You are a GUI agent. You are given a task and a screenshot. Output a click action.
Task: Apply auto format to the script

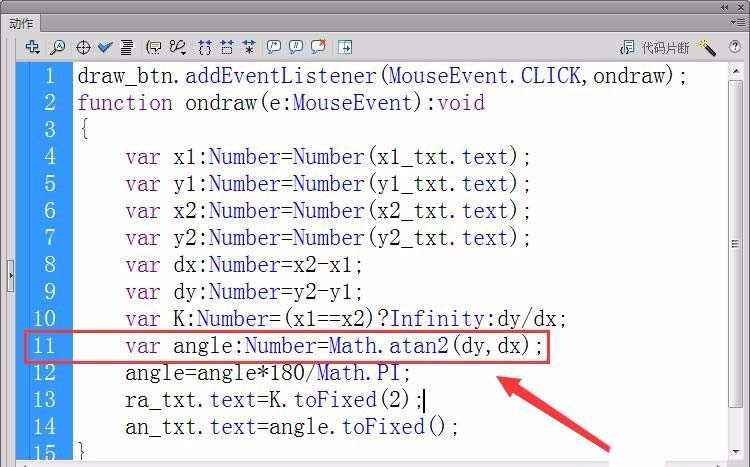[x=126, y=47]
